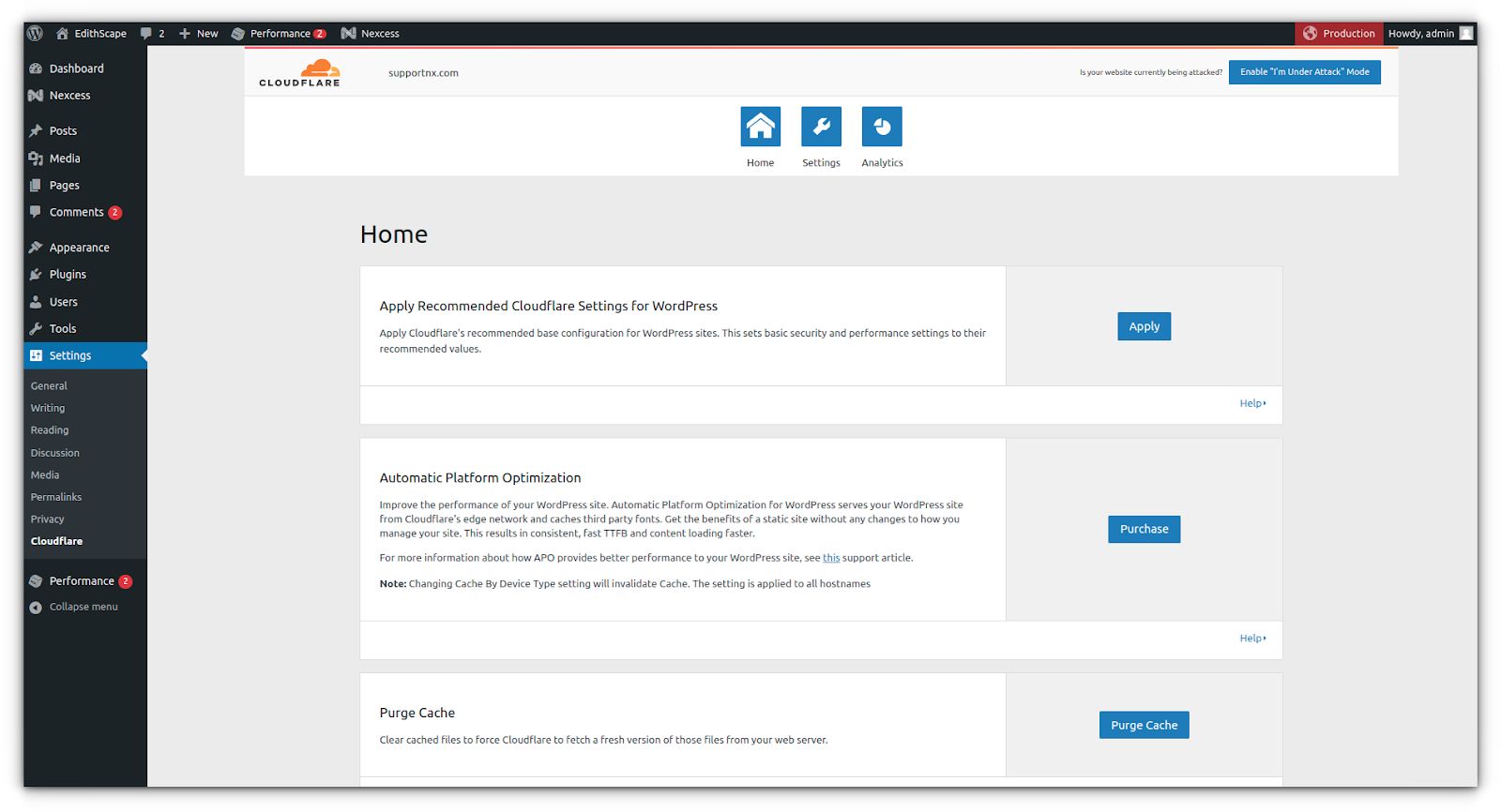This screenshot has height=812, width=1501.
Task: Click Tools wrench icon in sidebar
Action: pos(36,329)
